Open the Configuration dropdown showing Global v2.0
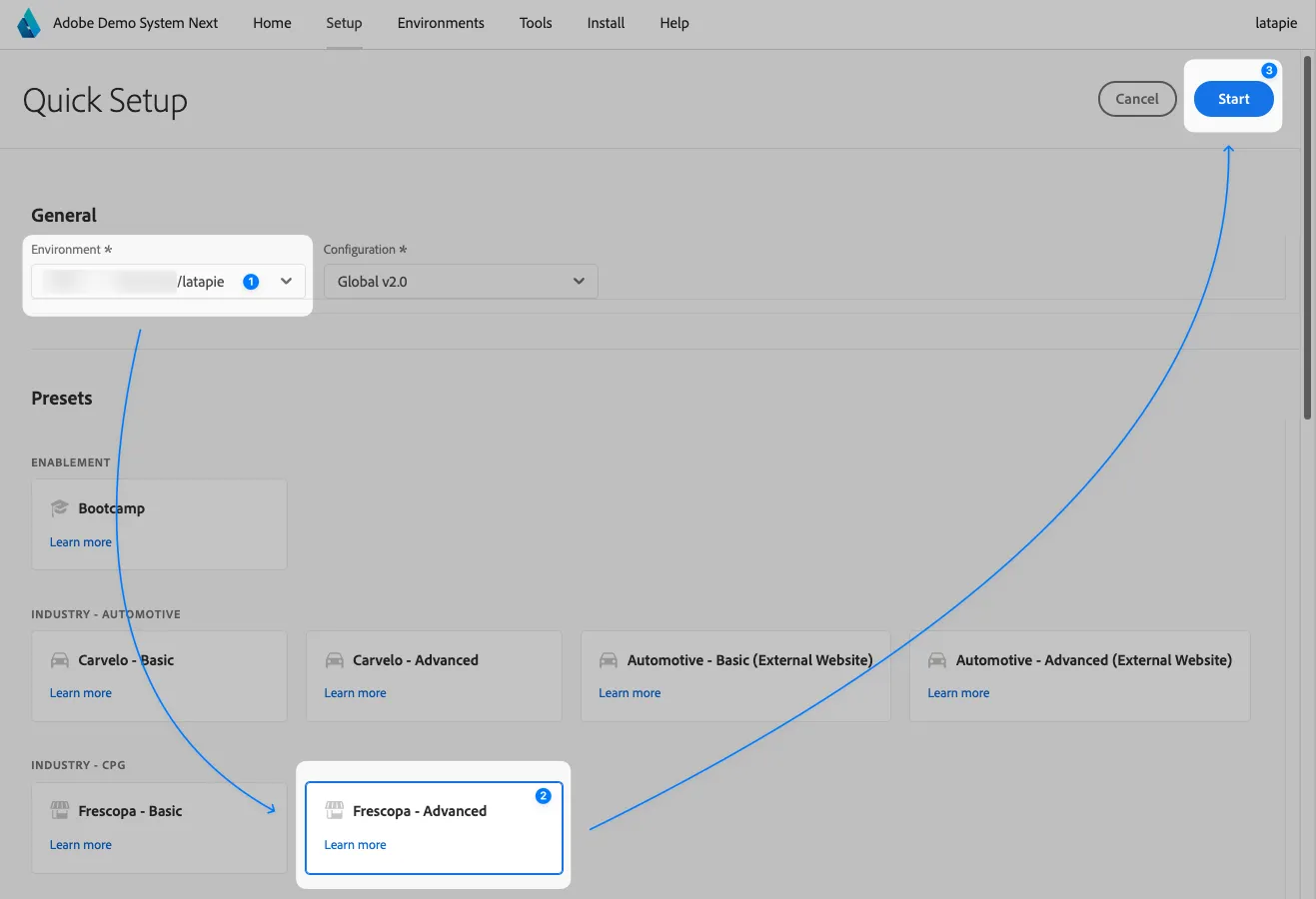Viewport: 1316px width, 899px height. (461, 282)
